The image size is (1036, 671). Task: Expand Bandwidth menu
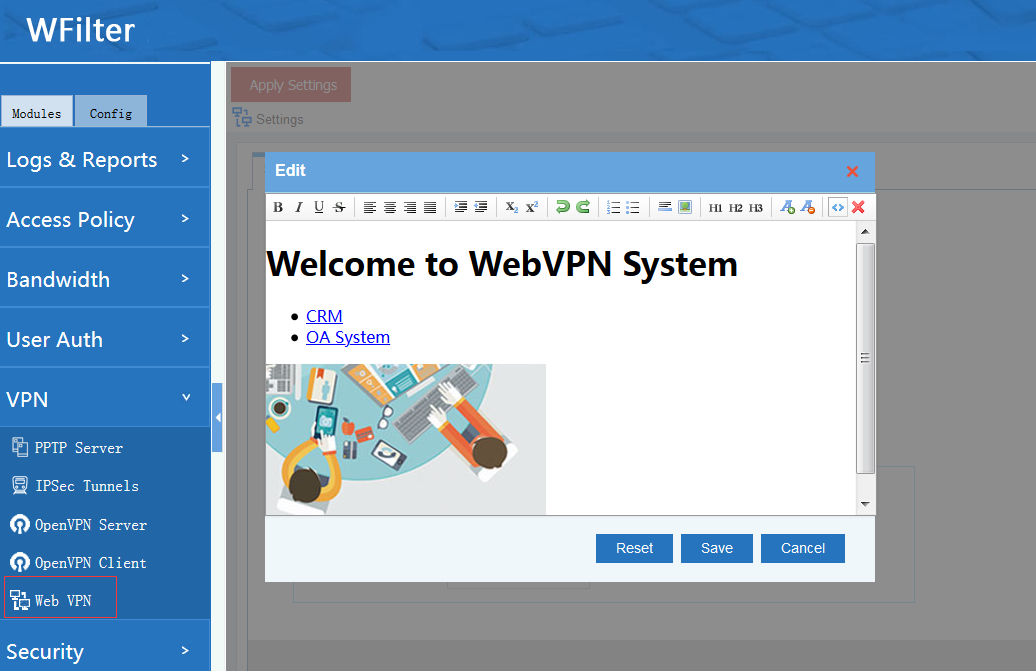click(x=104, y=279)
